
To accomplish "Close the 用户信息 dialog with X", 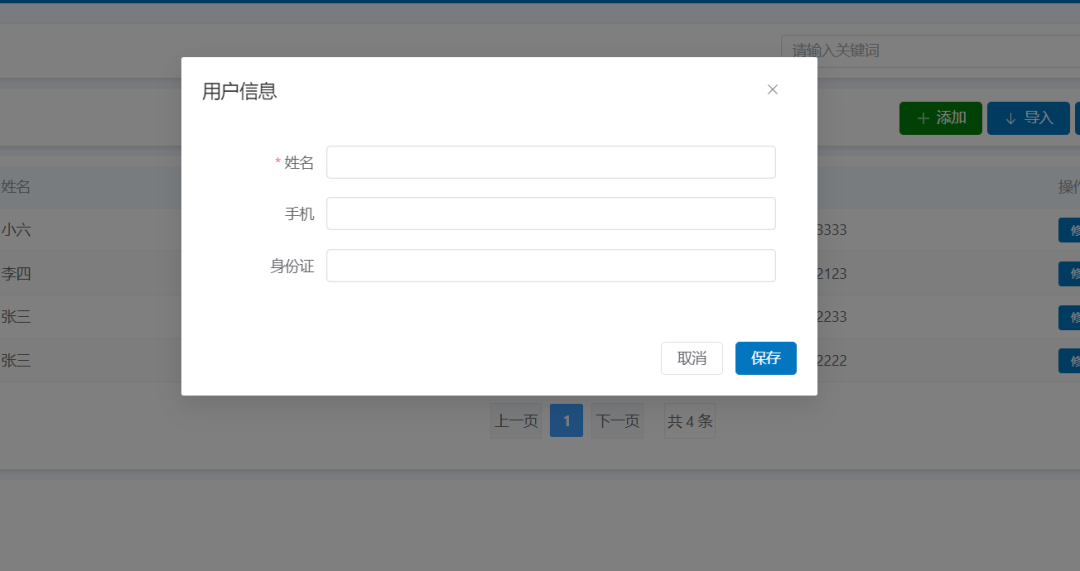I will point(772,90).
